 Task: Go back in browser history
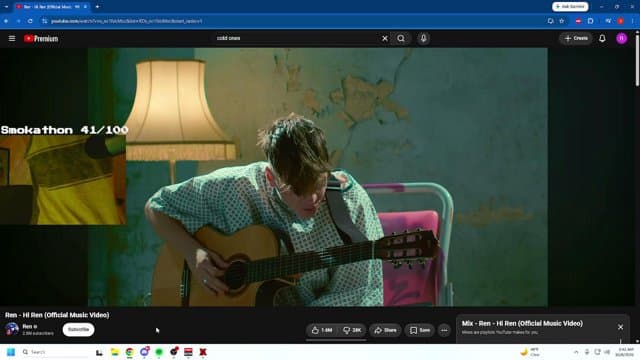coord(6,21)
